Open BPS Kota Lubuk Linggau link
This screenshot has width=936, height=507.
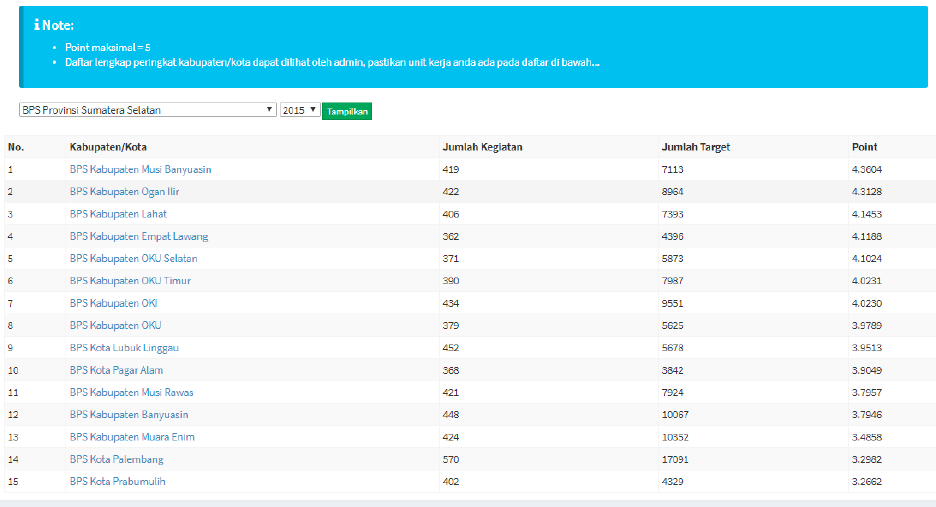pyautogui.click(x=124, y=348)
